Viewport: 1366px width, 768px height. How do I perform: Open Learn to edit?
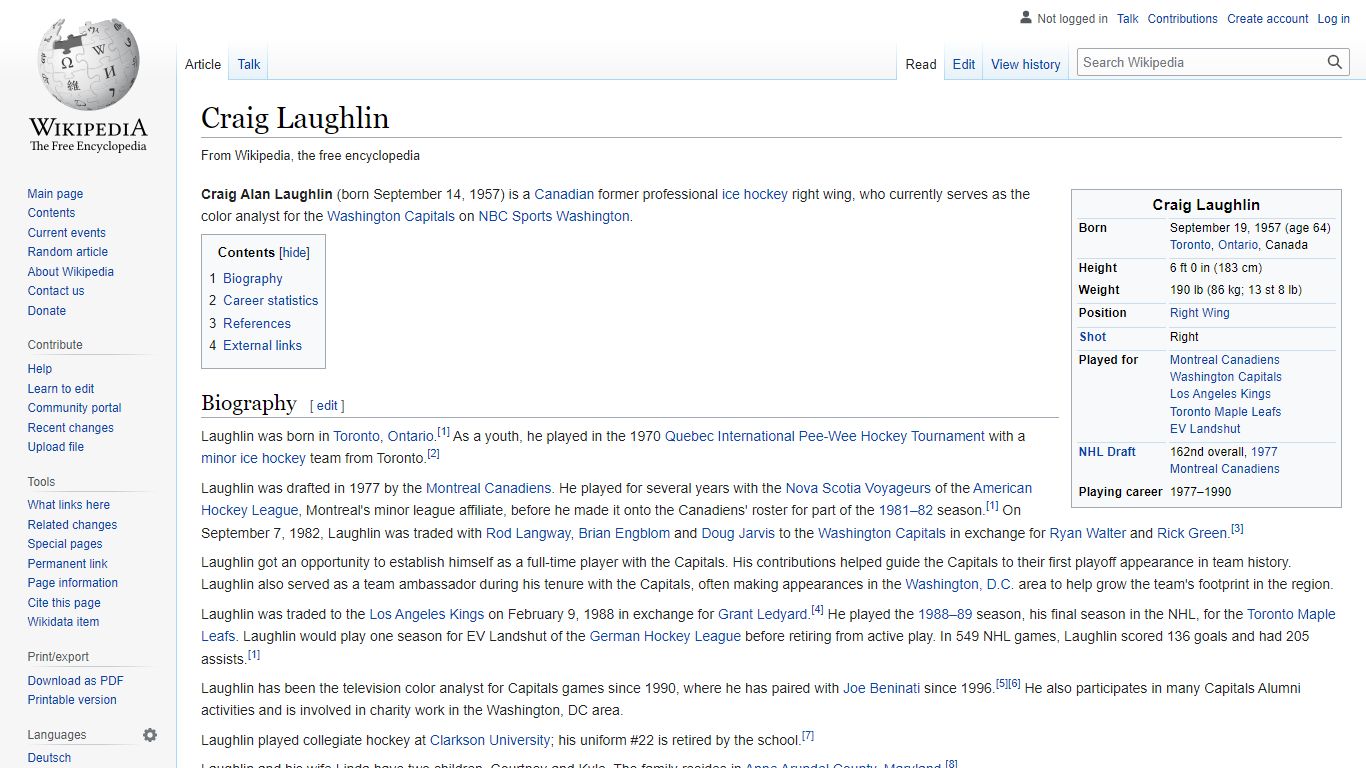tap(61, 389)
